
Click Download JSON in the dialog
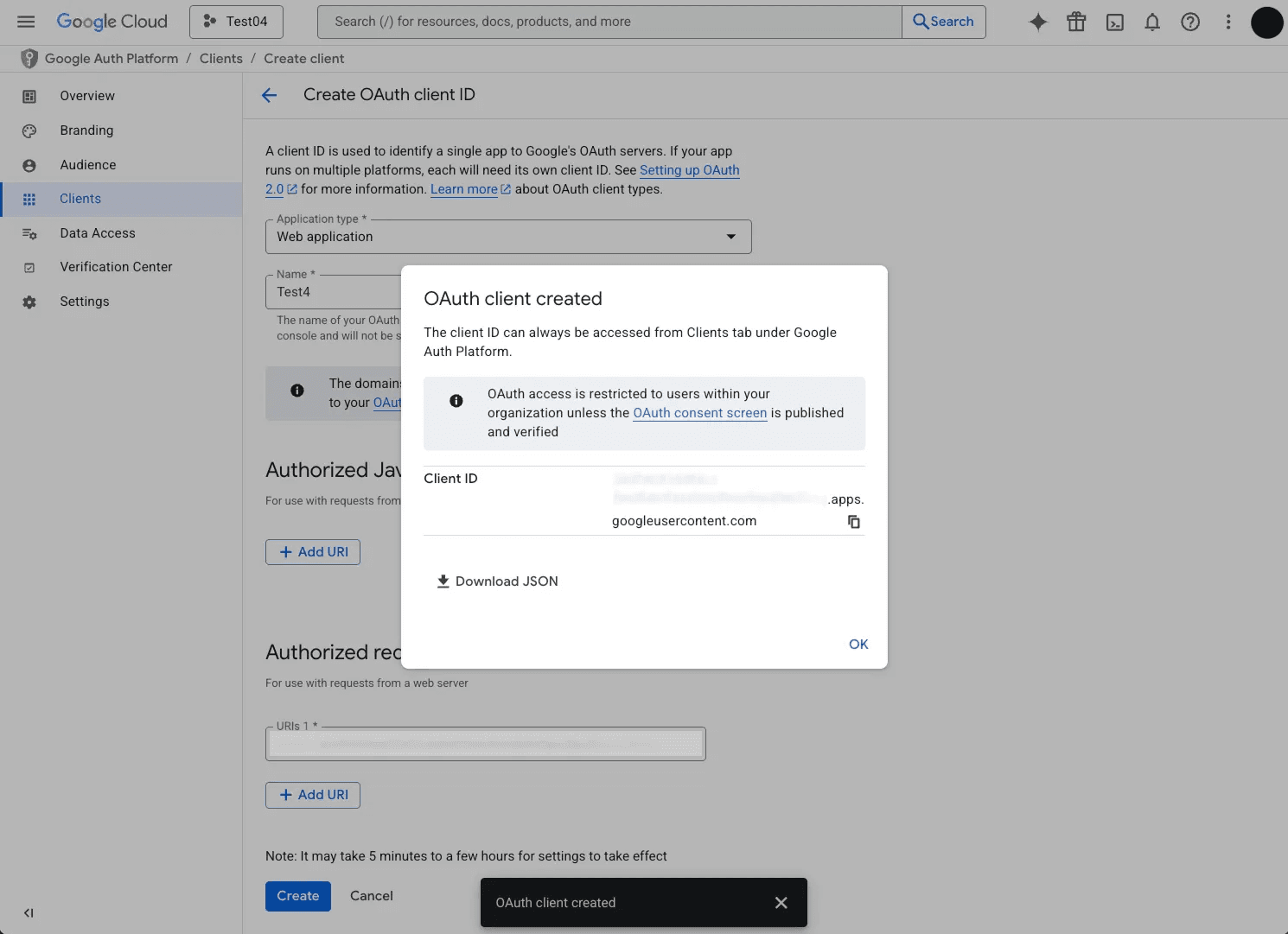(x=498, y=581)
